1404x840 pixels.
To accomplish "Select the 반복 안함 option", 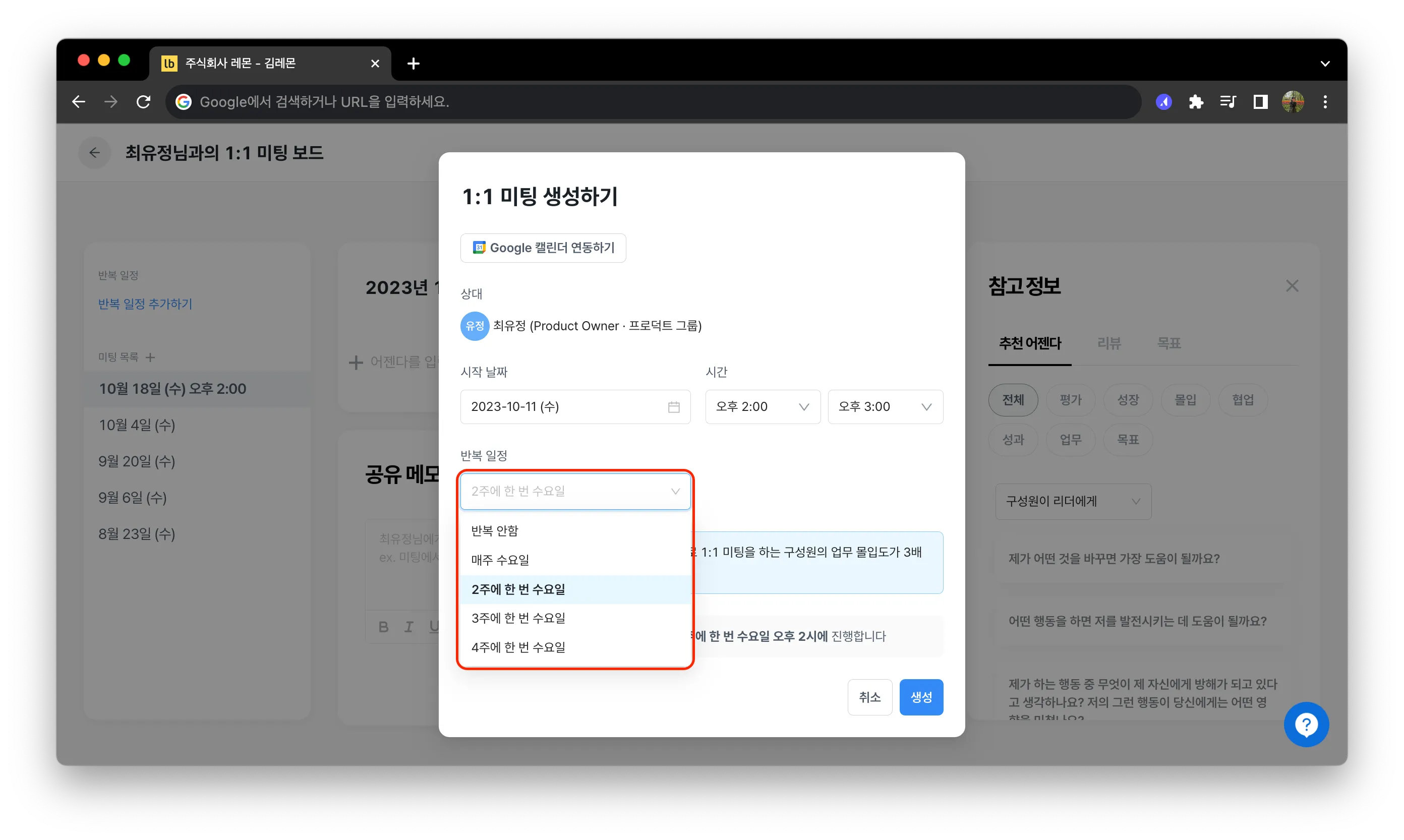I will (575, 531).
